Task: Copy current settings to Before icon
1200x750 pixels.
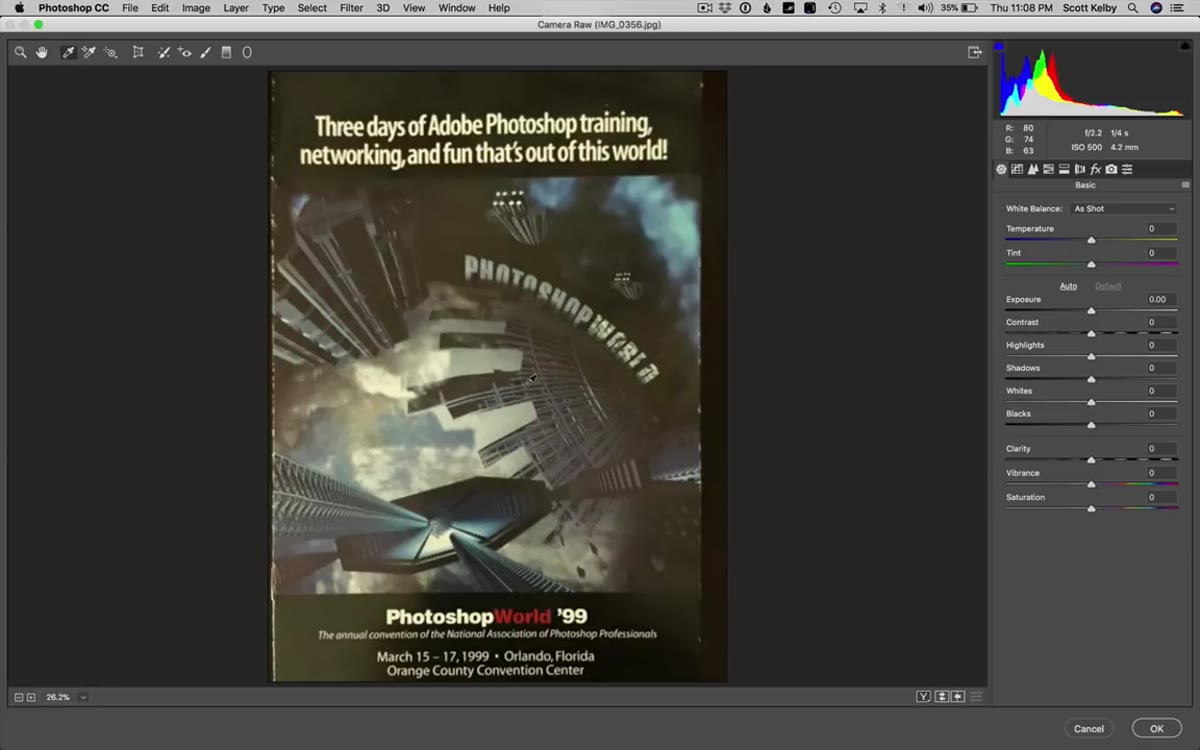Action: 958,697
